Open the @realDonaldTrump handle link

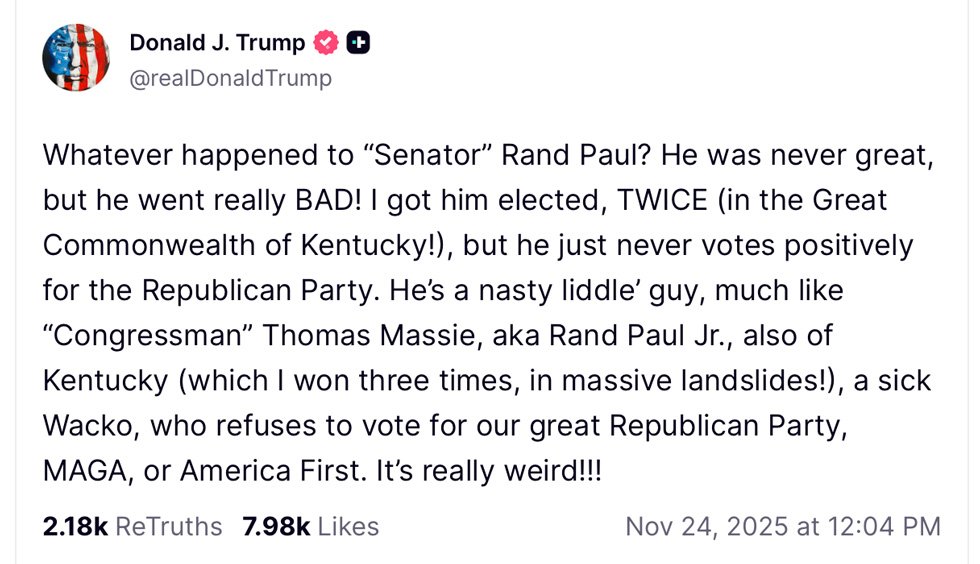(x=230, y=77)
